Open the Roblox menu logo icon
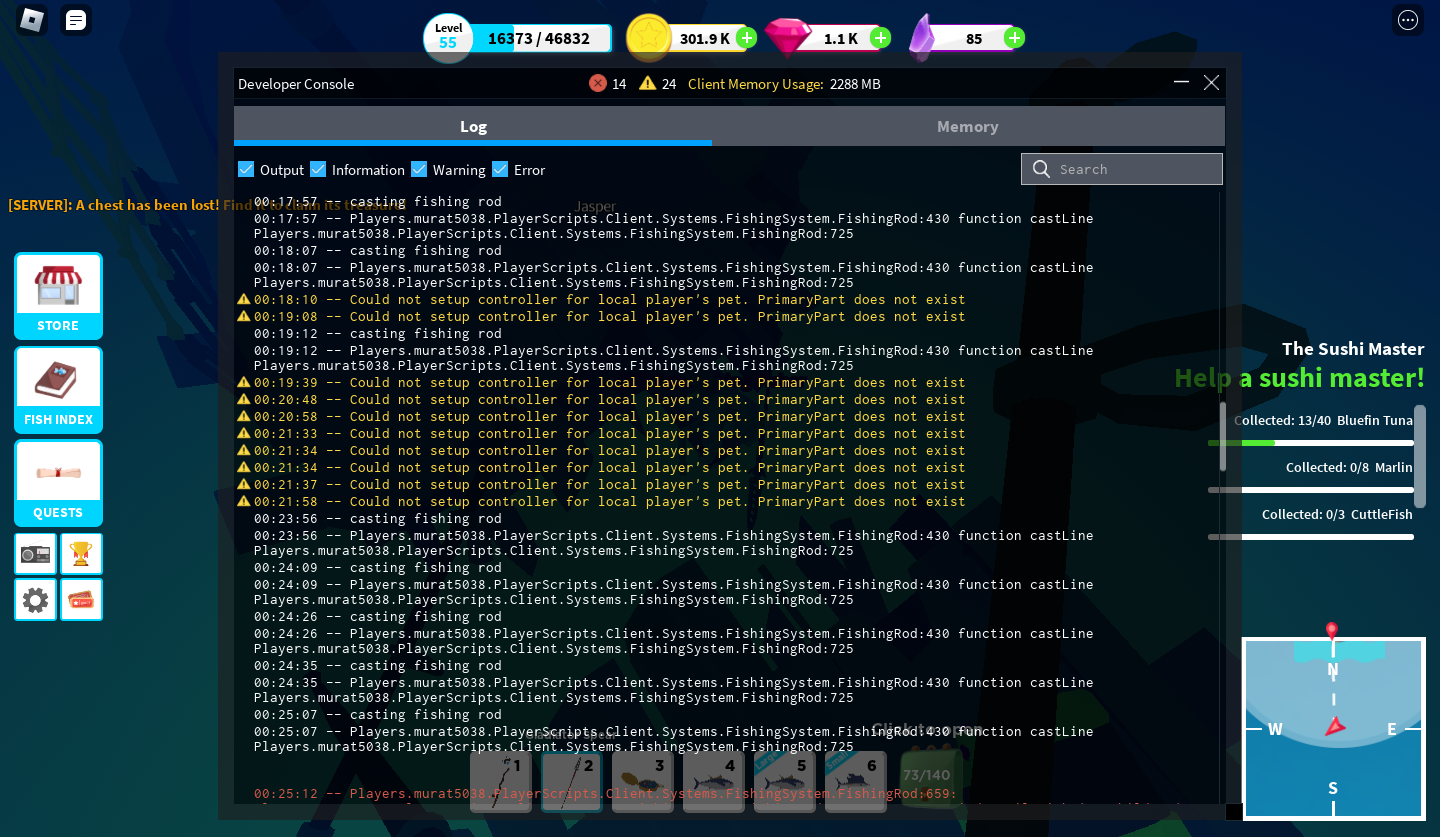Screen dimensions: 1440x837 pyautogui.click(x=32, y=19)
